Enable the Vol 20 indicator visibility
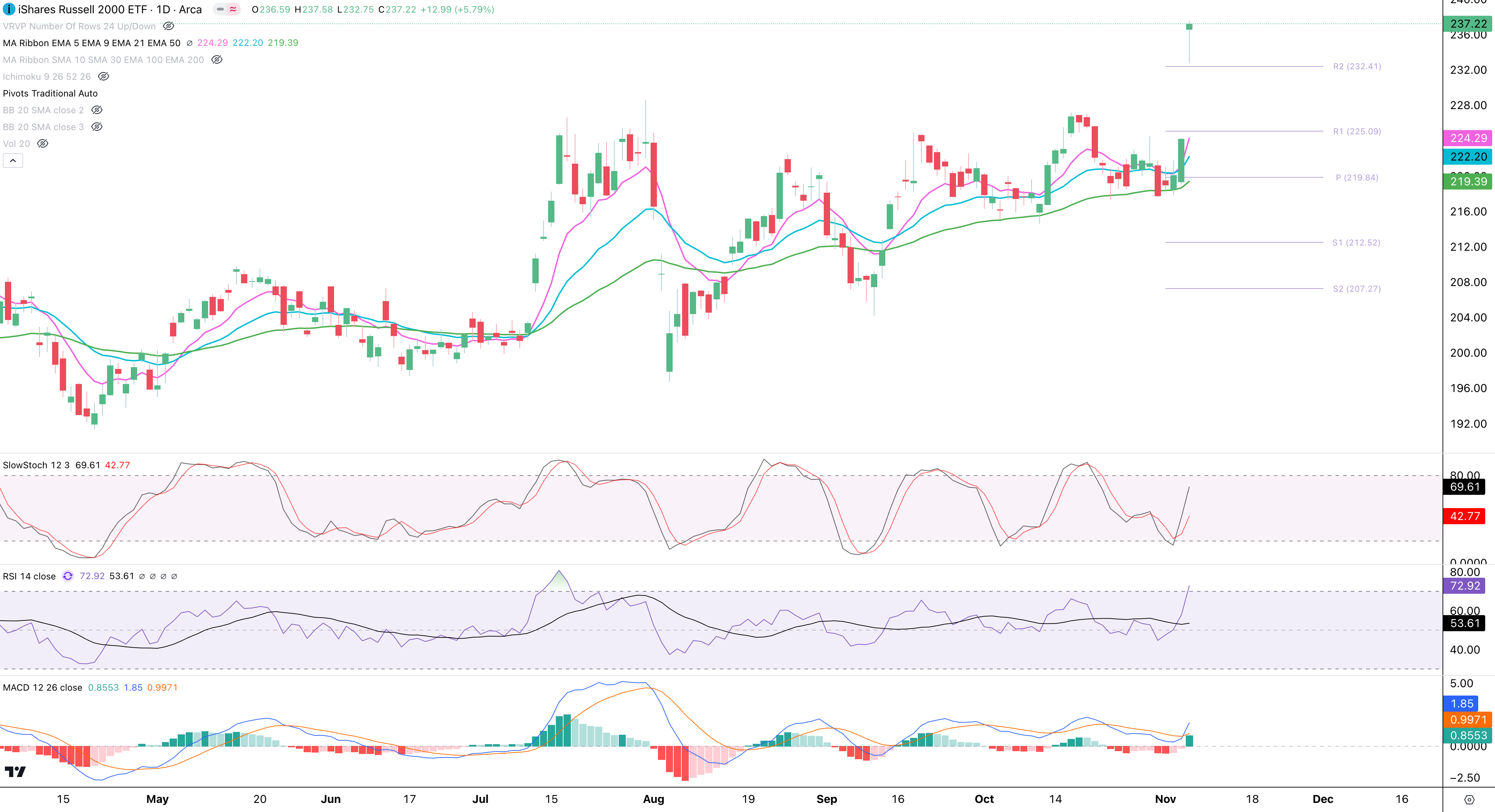Viewport: 1495px width, 812px height. click(42, 144)
